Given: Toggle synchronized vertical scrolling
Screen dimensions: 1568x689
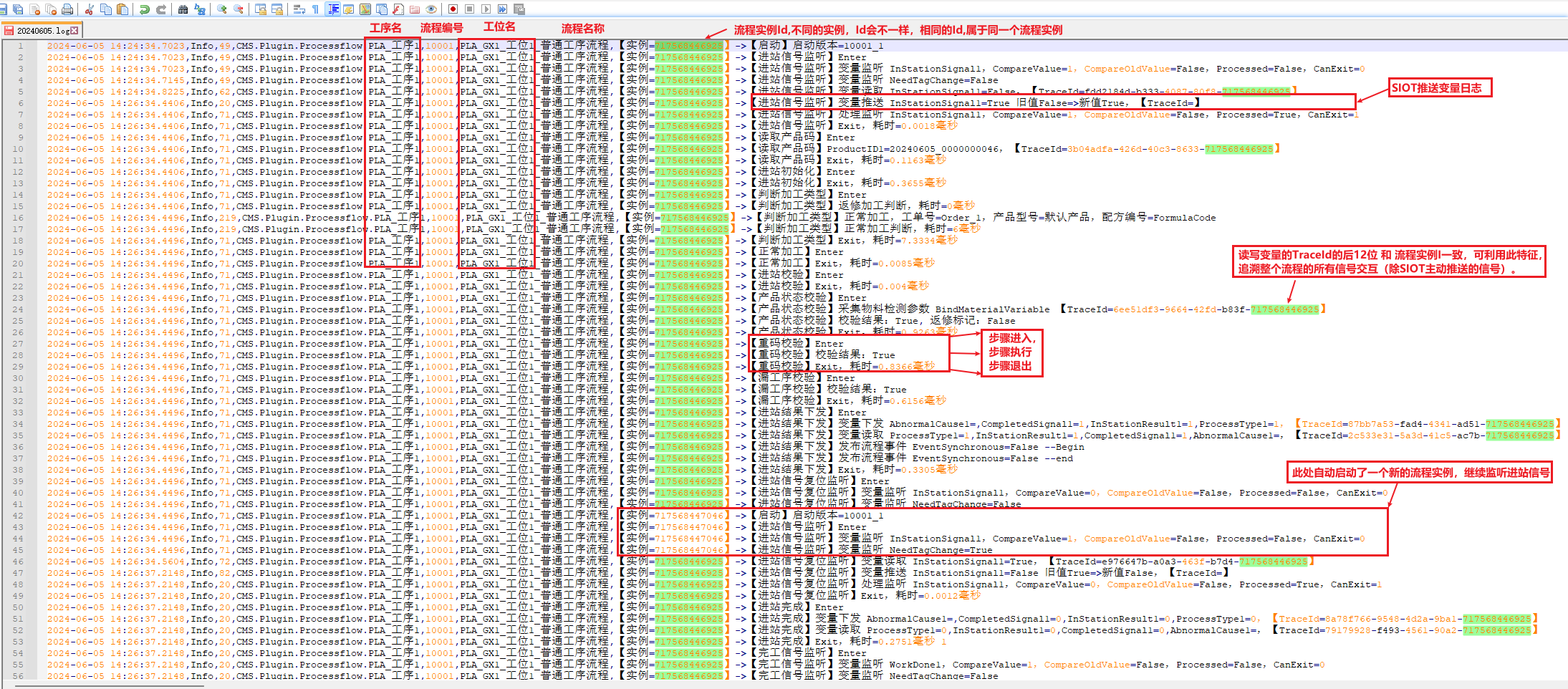Looking at the screenshot, I should pyautogui.click(x=261, y=9).
